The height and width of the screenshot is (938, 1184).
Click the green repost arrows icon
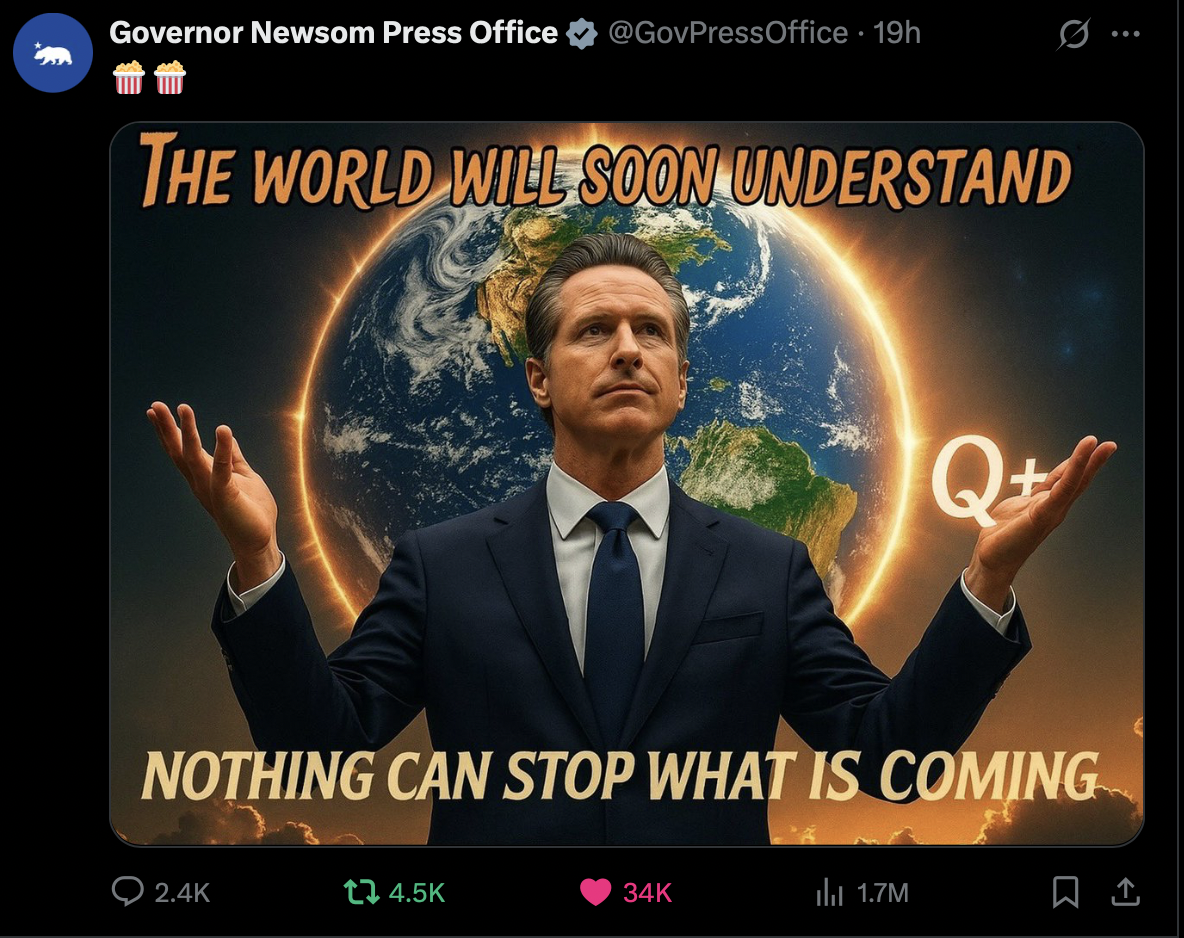362,892
